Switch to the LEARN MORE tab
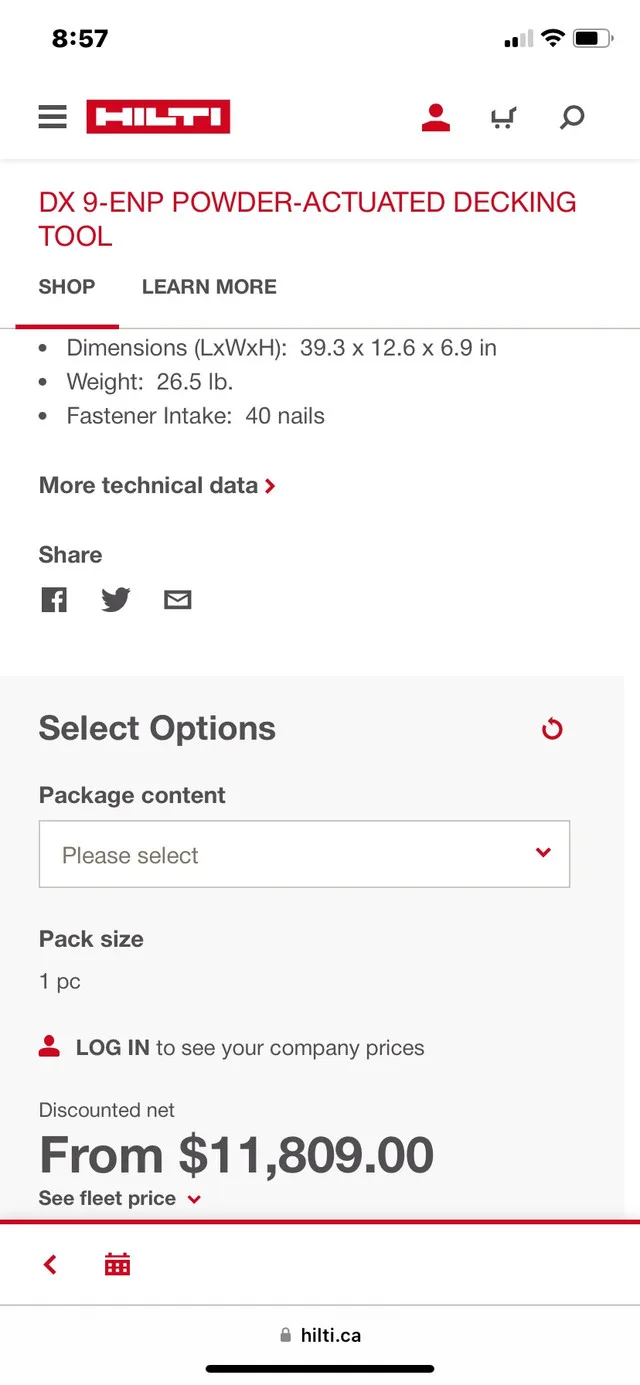The width and height of the screenshot is (640, 1385). coord(209,287)
